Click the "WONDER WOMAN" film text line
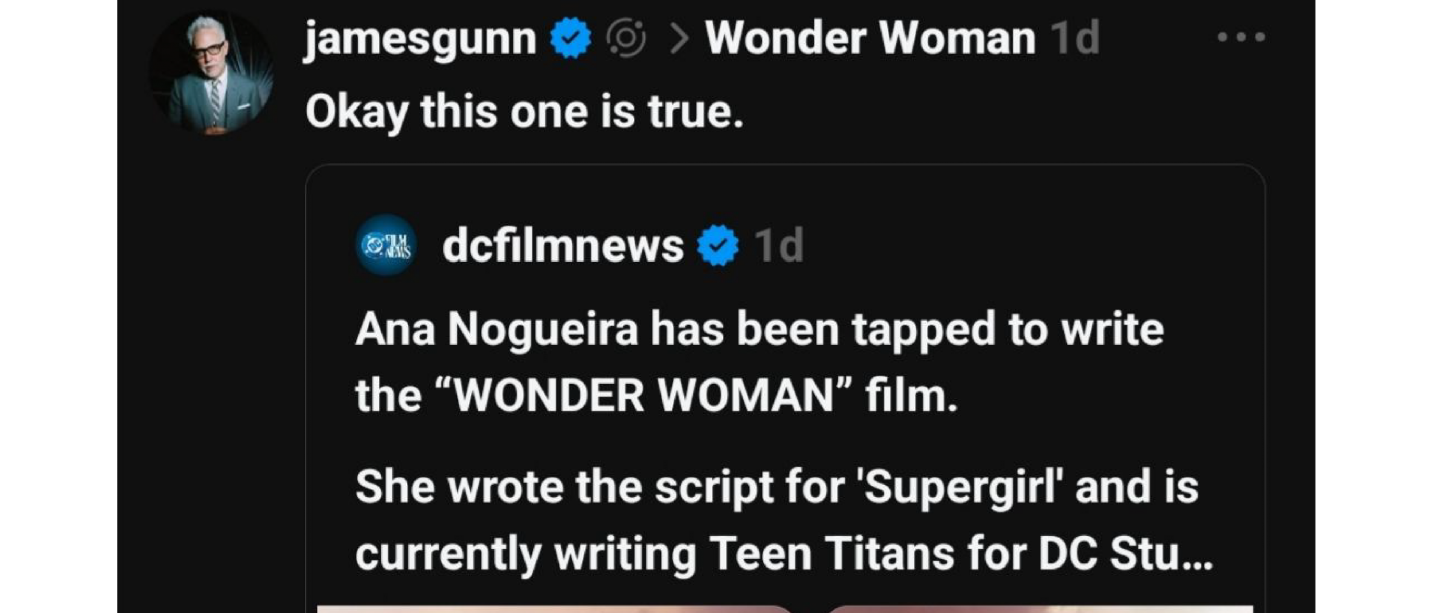The height and width of the screenshot is (613, 1440). [656, 396]
